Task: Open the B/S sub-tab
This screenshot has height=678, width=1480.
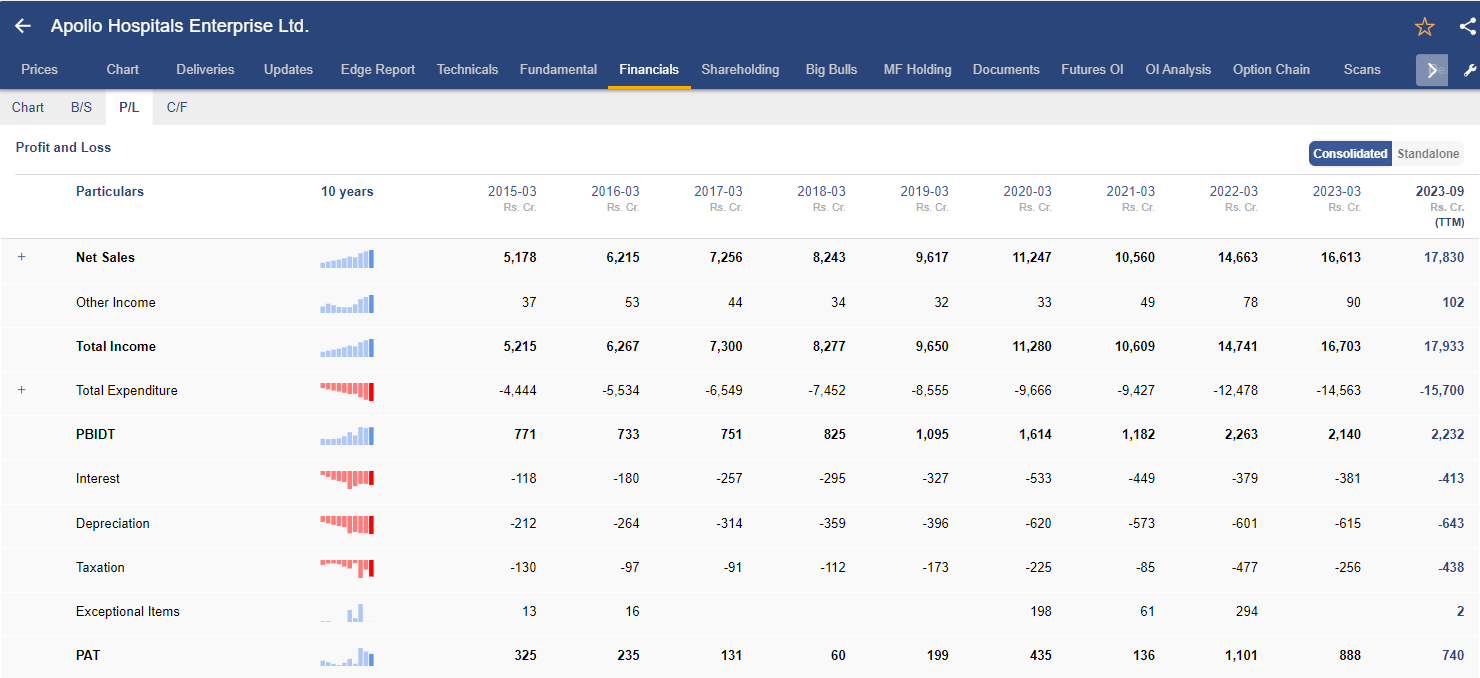Action: click(81, 107)
